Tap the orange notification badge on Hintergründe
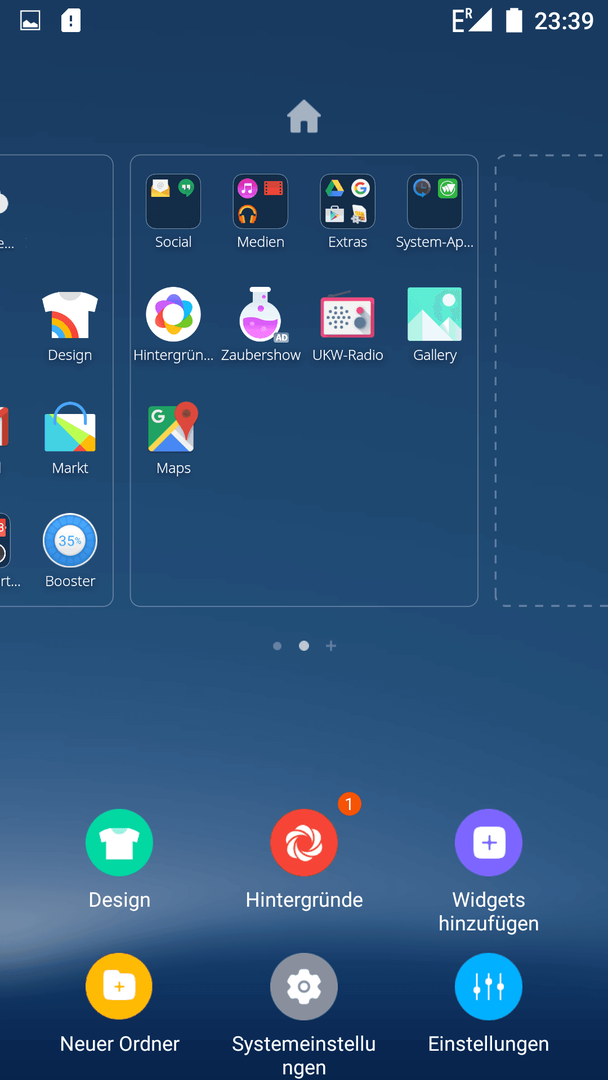608x1080 pixels. [350, 803]
